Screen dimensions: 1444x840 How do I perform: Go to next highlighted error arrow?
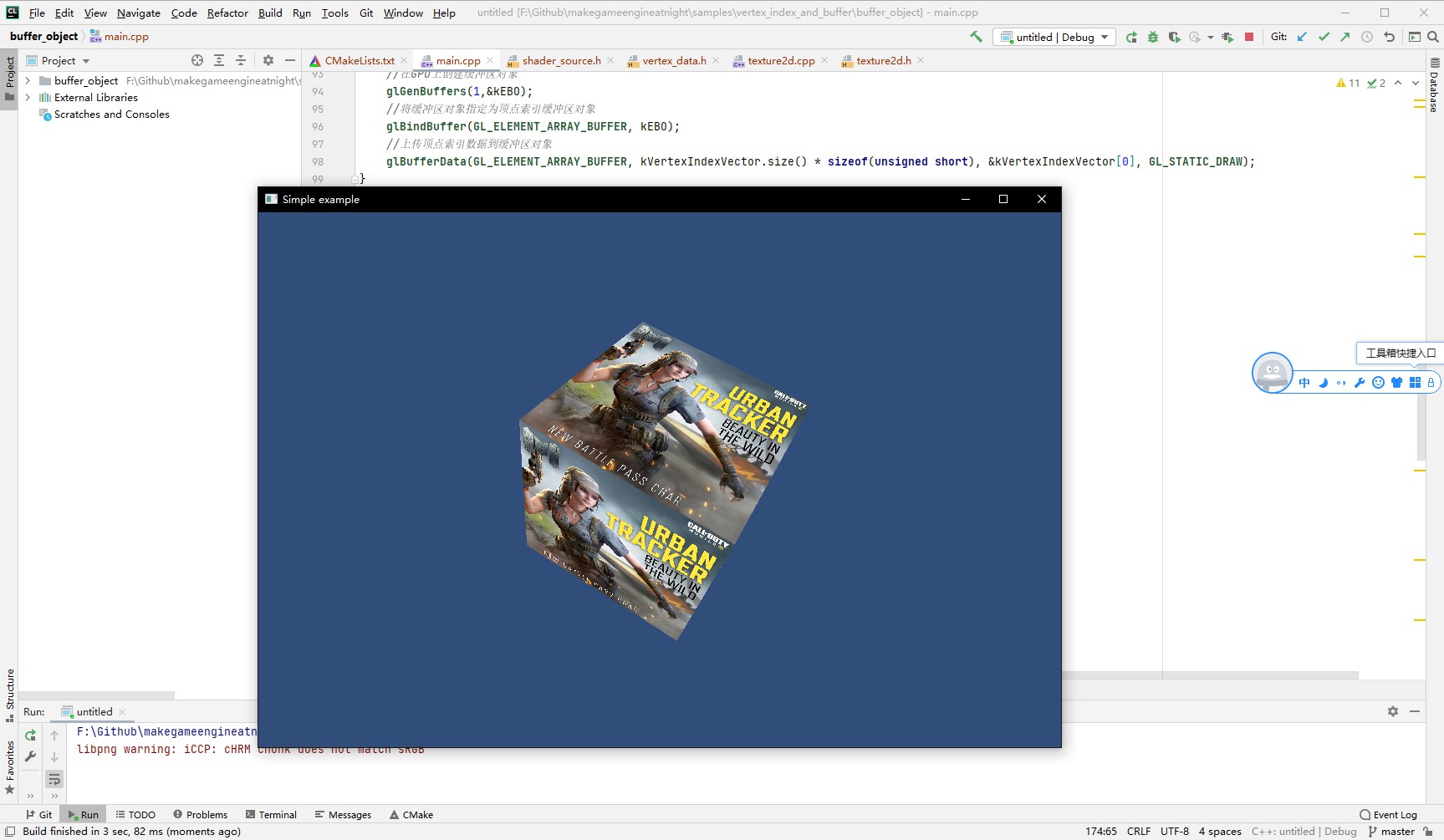[1415, 83]
